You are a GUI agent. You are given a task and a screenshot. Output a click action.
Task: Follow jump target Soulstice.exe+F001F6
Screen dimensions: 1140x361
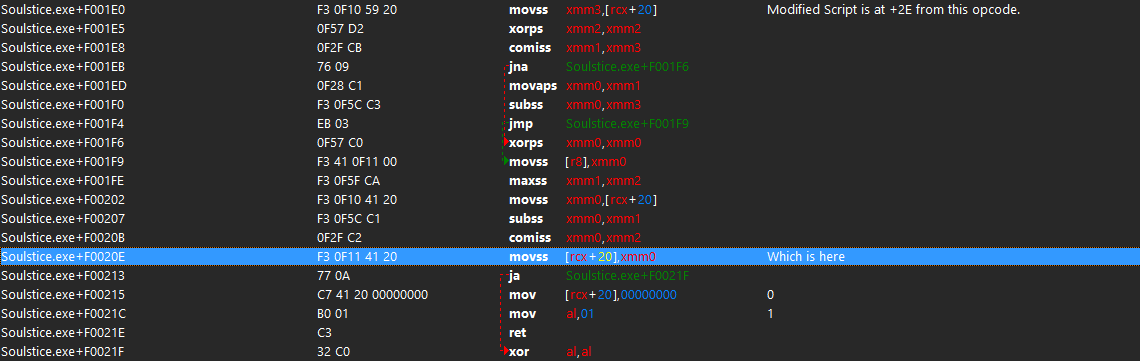pos(627,67)
